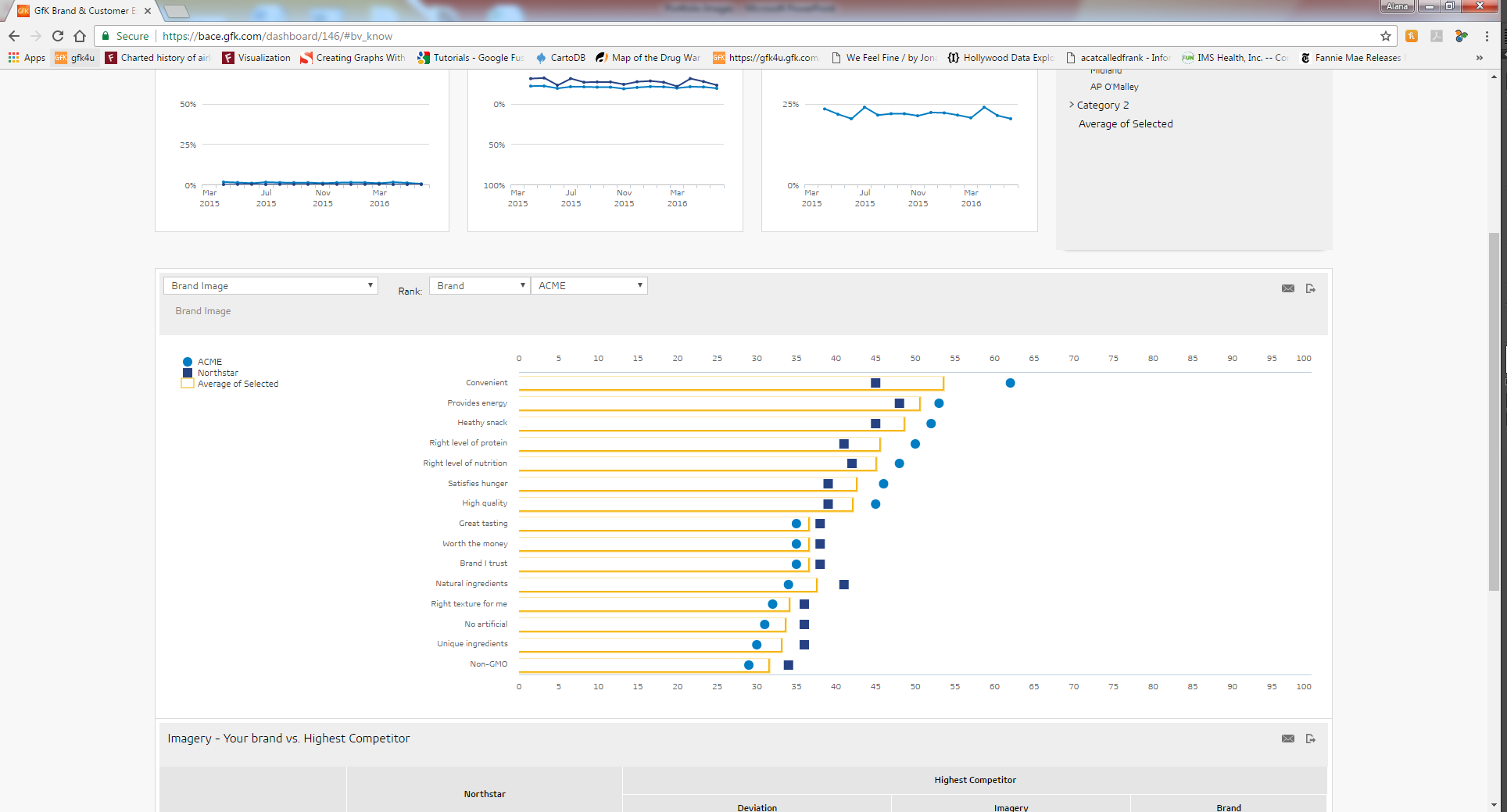Open the Creating Graphs With bookmark
Image resolution: width=1507 pixels, height=812 pixels.
[x=353, y=58]
